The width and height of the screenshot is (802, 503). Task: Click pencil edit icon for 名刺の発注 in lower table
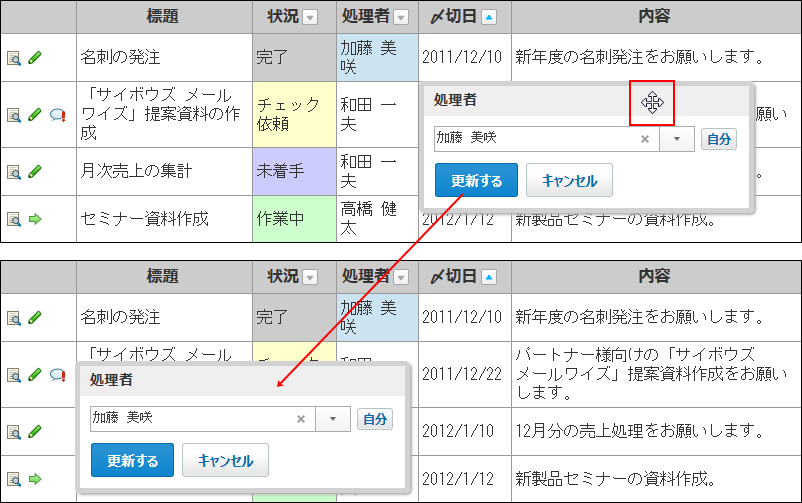click(35, 317)
